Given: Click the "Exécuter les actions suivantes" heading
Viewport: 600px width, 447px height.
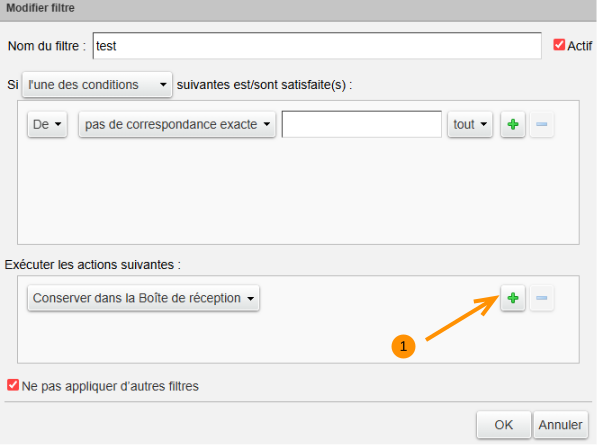Looking at the screenshot, I should tap(92, 264).
